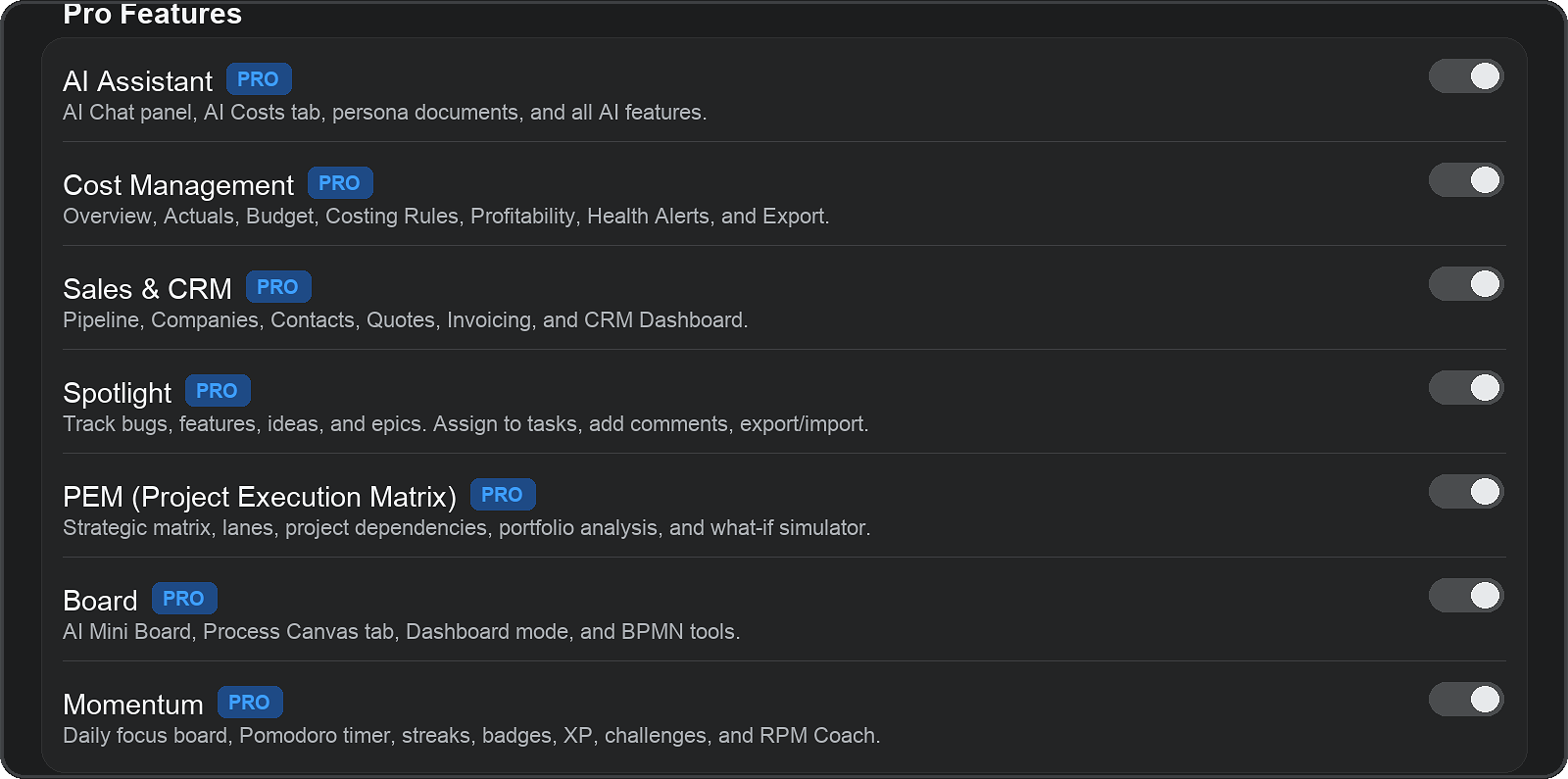Toggle the Cost Management switch

(1466, 180)
